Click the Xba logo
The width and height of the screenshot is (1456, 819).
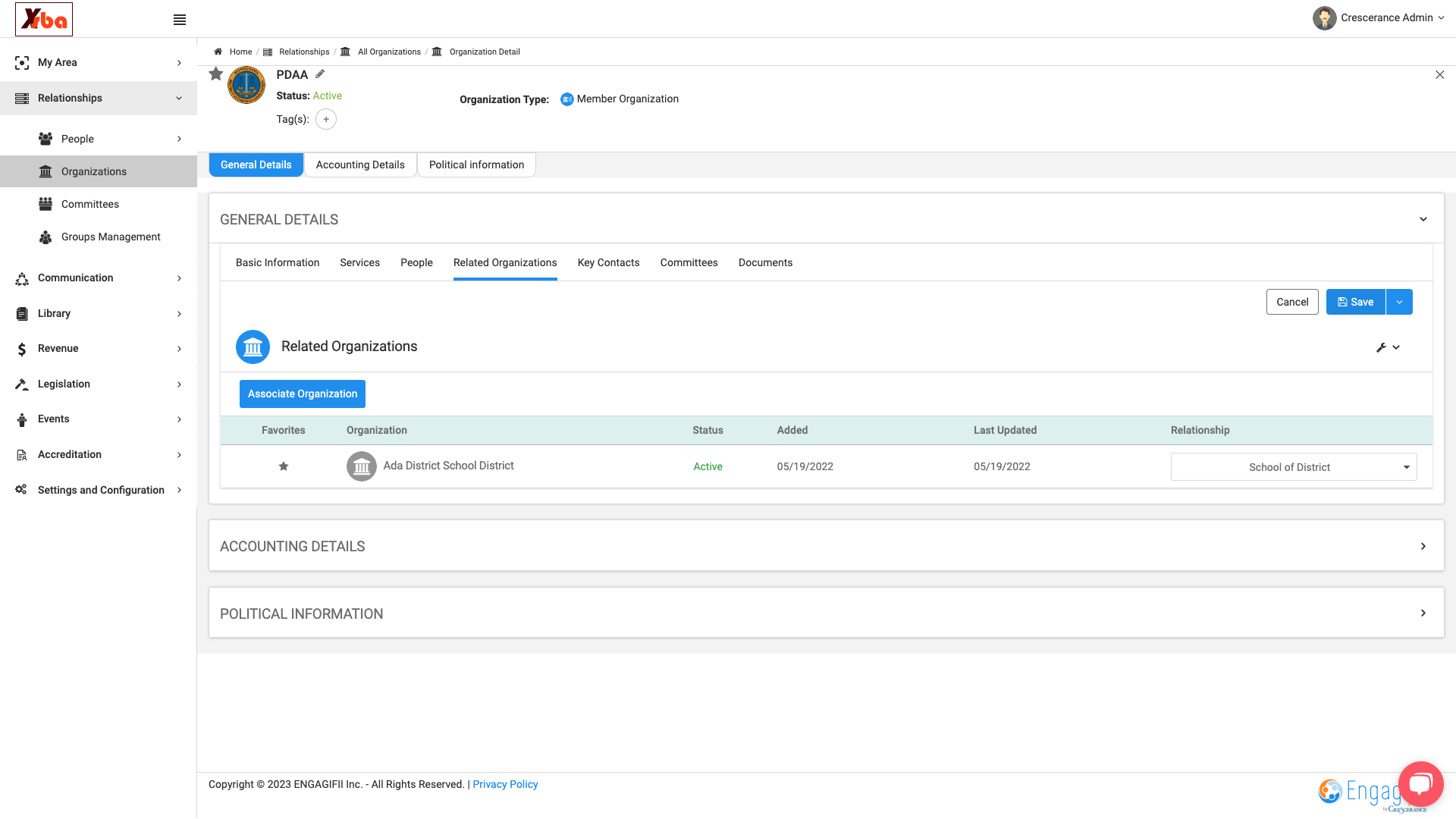pyautogui.click(x=44, y=19)
